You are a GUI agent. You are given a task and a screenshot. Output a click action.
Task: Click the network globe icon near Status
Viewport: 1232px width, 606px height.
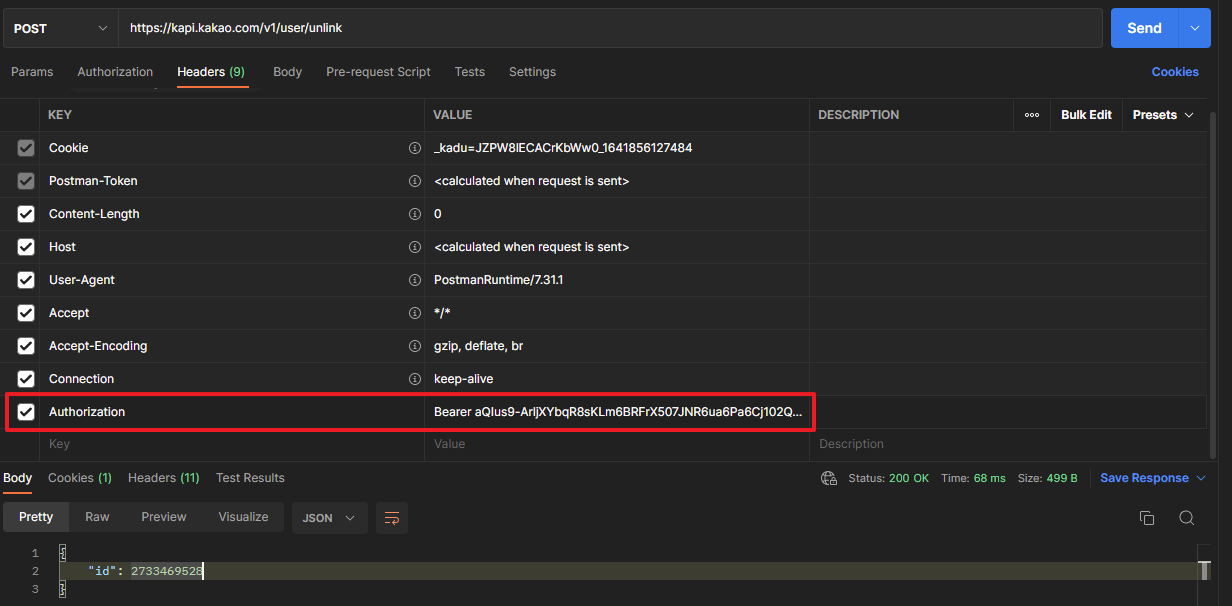(828, 478)
